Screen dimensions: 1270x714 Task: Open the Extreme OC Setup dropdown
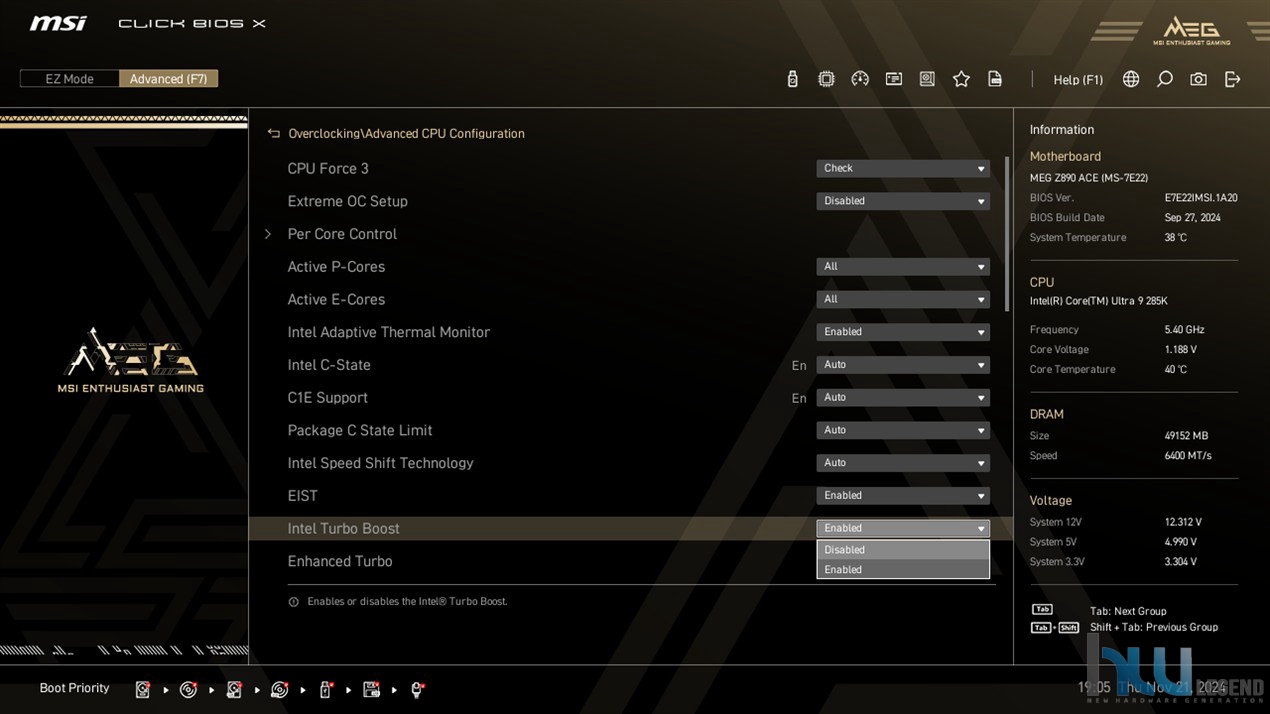(x=903, y=201)
